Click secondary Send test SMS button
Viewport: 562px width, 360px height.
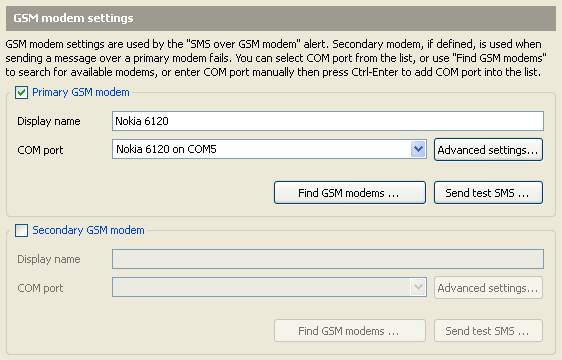(x=488, y=331)
